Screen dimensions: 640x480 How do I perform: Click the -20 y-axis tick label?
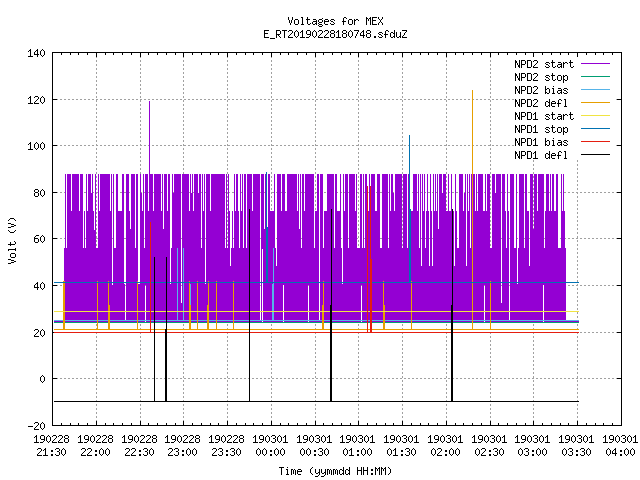pyautogui.click(x=36, y=426)
